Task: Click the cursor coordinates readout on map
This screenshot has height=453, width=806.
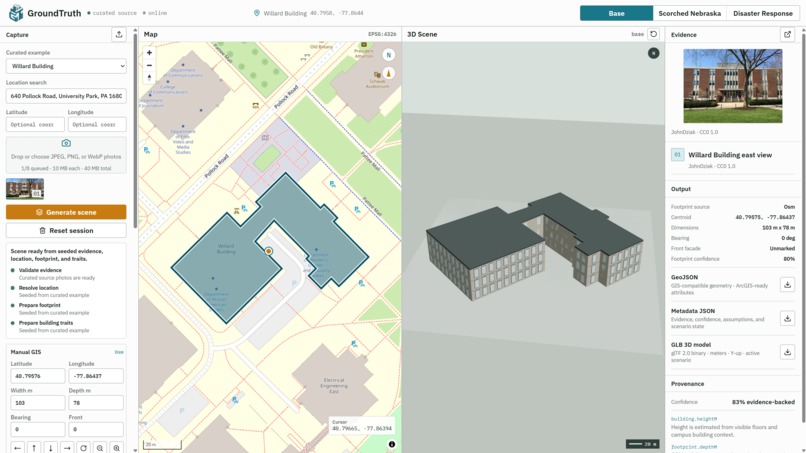Action: pos(362,425)
